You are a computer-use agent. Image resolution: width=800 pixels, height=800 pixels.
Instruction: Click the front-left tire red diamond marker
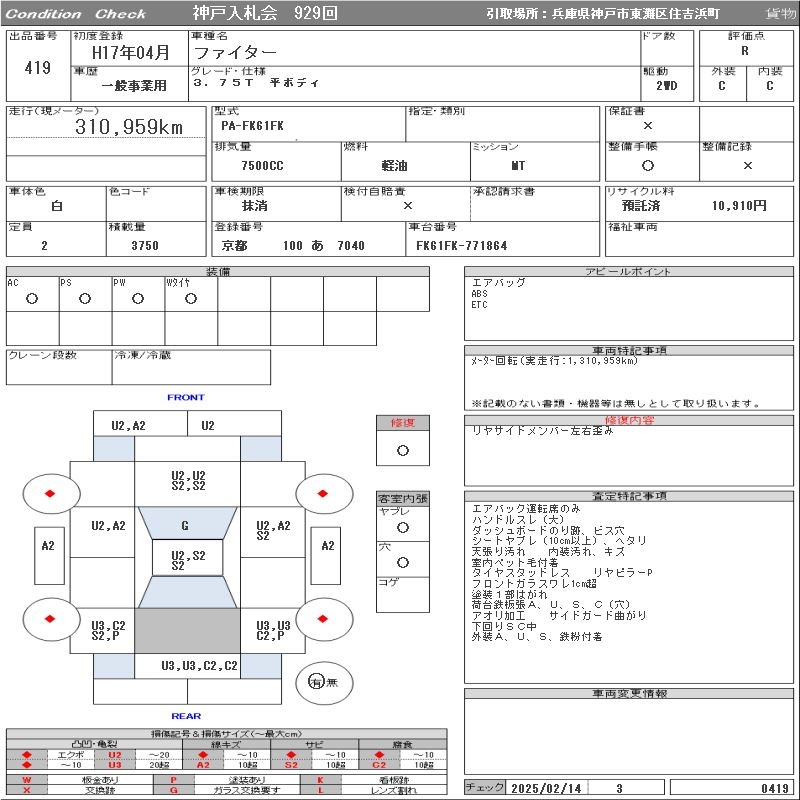50,493
